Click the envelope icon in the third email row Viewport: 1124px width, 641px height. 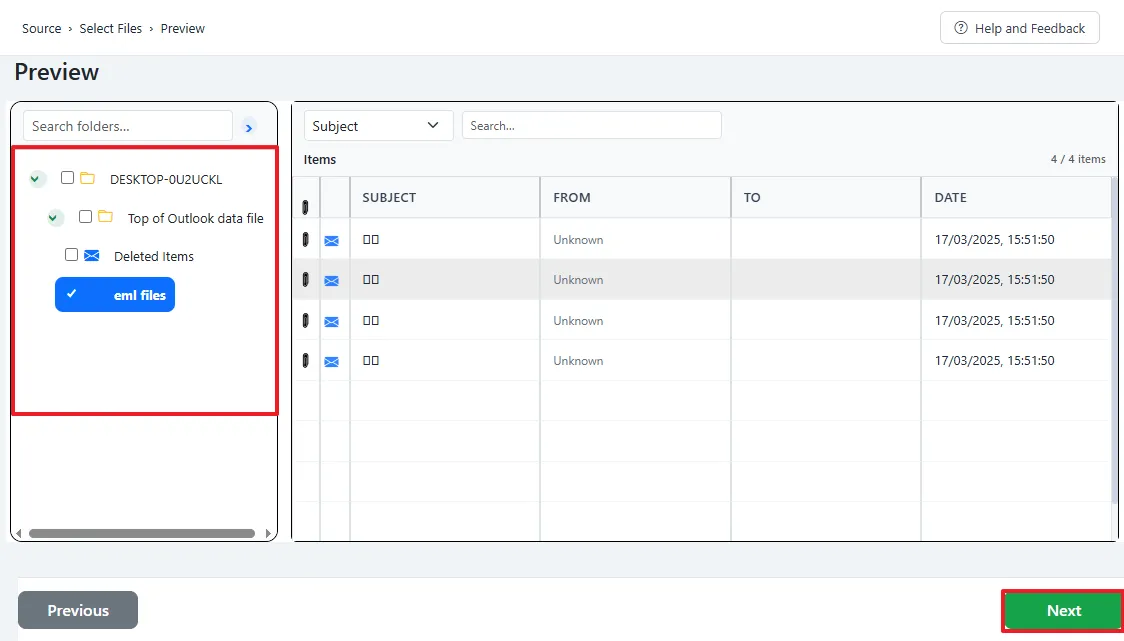pos(331,322)
